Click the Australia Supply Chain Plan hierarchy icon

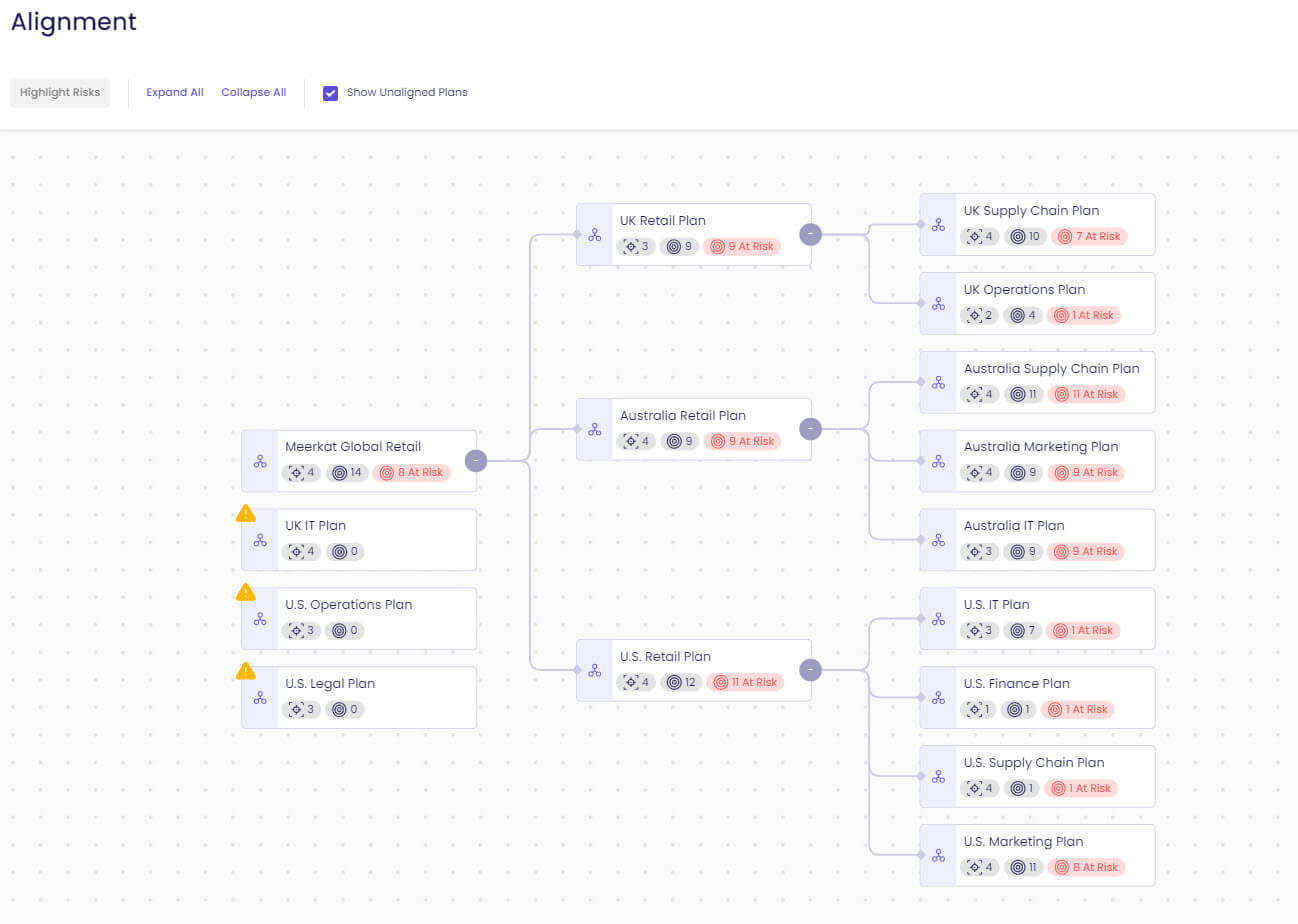[x=938, y=382]
